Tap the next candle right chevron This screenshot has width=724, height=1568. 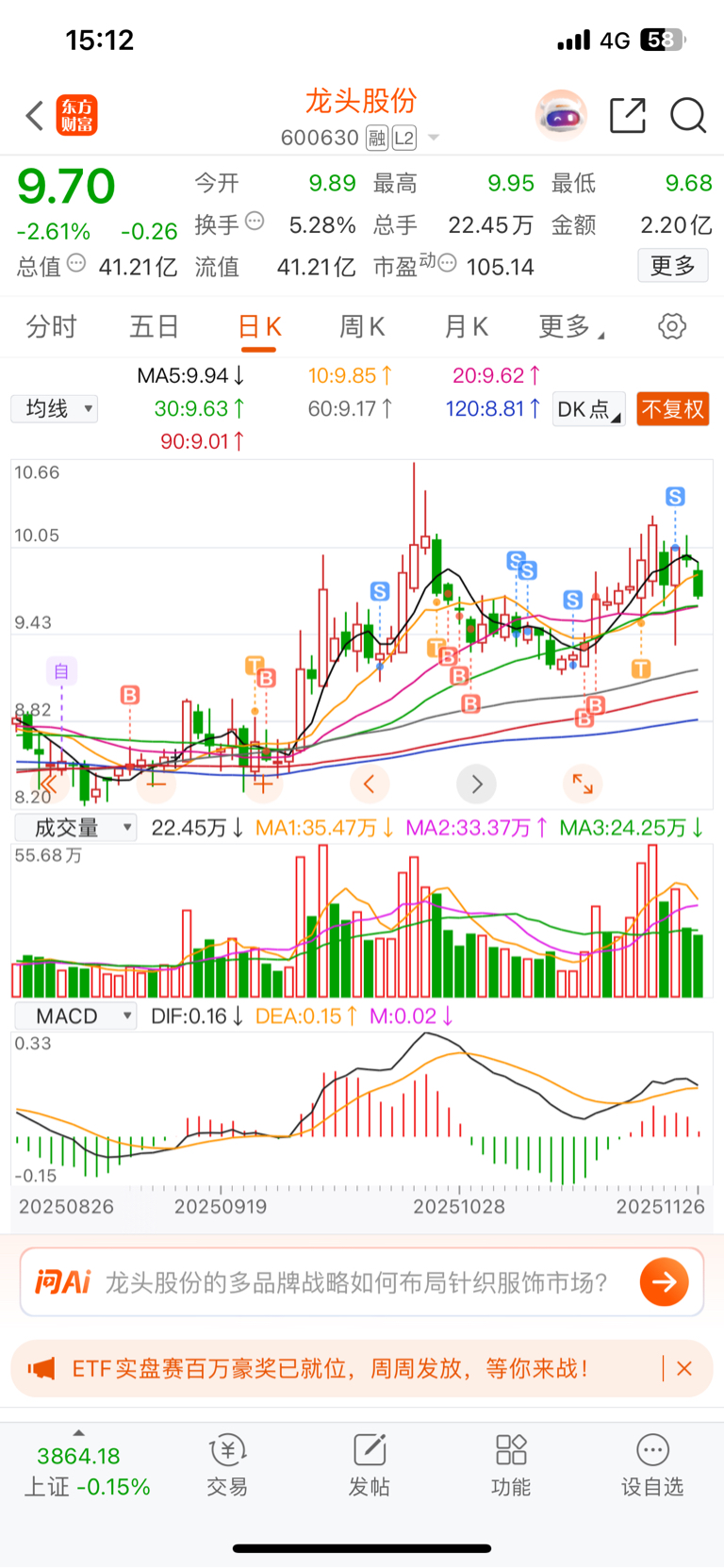[476, 784]
